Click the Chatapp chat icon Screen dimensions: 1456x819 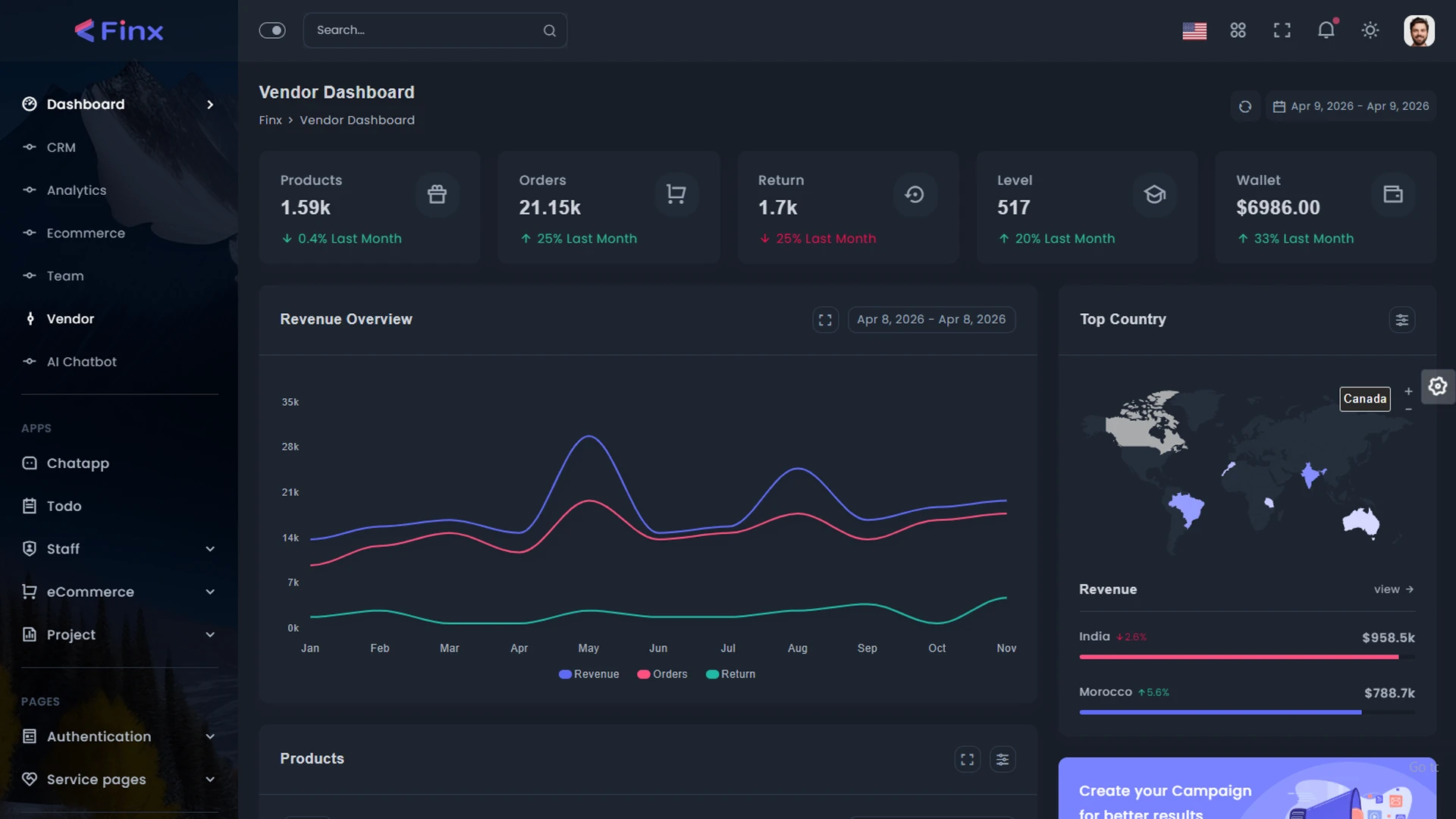pyautogui.click(x=30, y=463)
